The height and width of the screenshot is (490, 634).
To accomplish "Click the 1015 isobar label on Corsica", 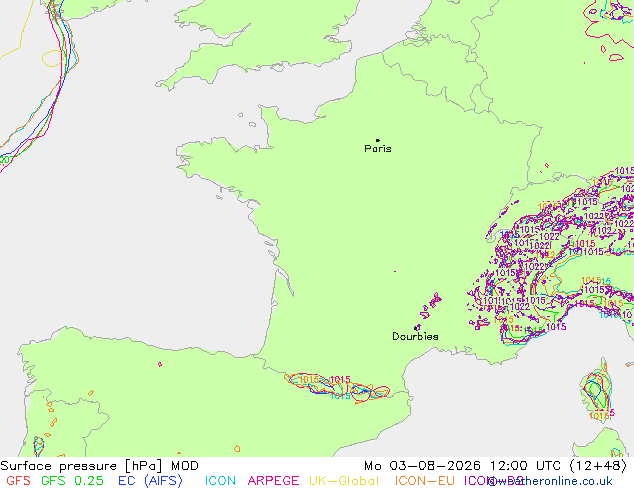I will tap(599, 416).
